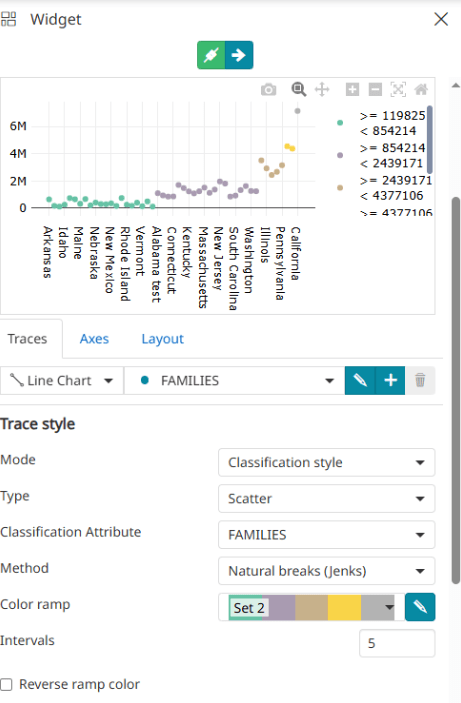Click the Massachusetts x-axis label
This screenshot has width=461, height=703.
point(203,267)
